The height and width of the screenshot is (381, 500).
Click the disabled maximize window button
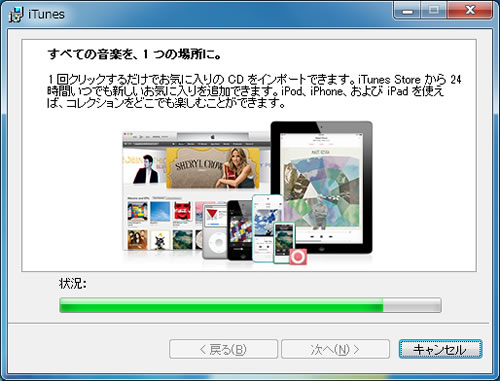coord(434,10)
